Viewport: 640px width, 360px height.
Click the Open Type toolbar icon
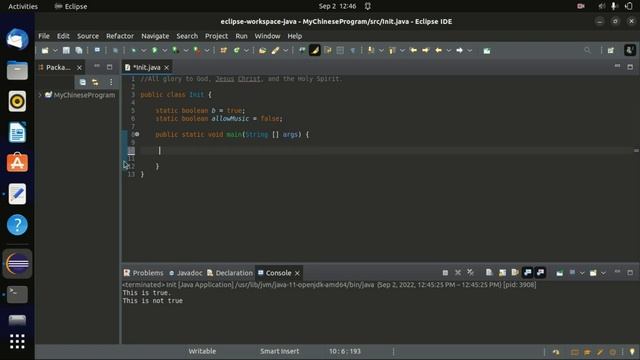pyautogui.click(x=262, y=51)
